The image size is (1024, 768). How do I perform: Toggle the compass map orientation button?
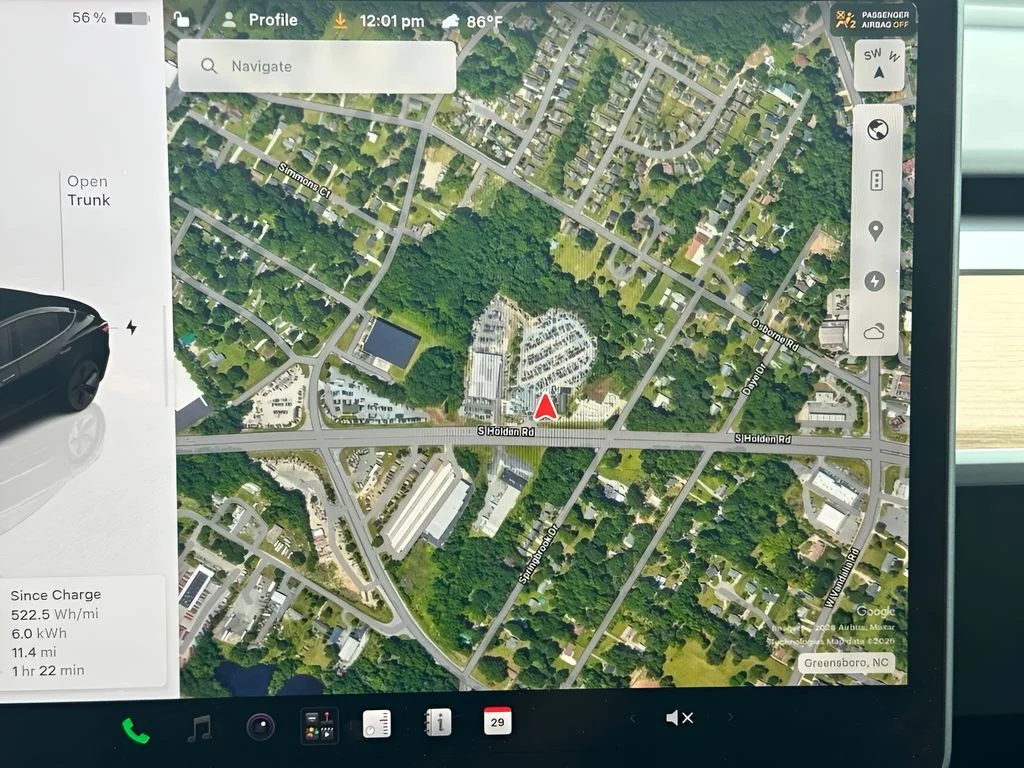880,65
